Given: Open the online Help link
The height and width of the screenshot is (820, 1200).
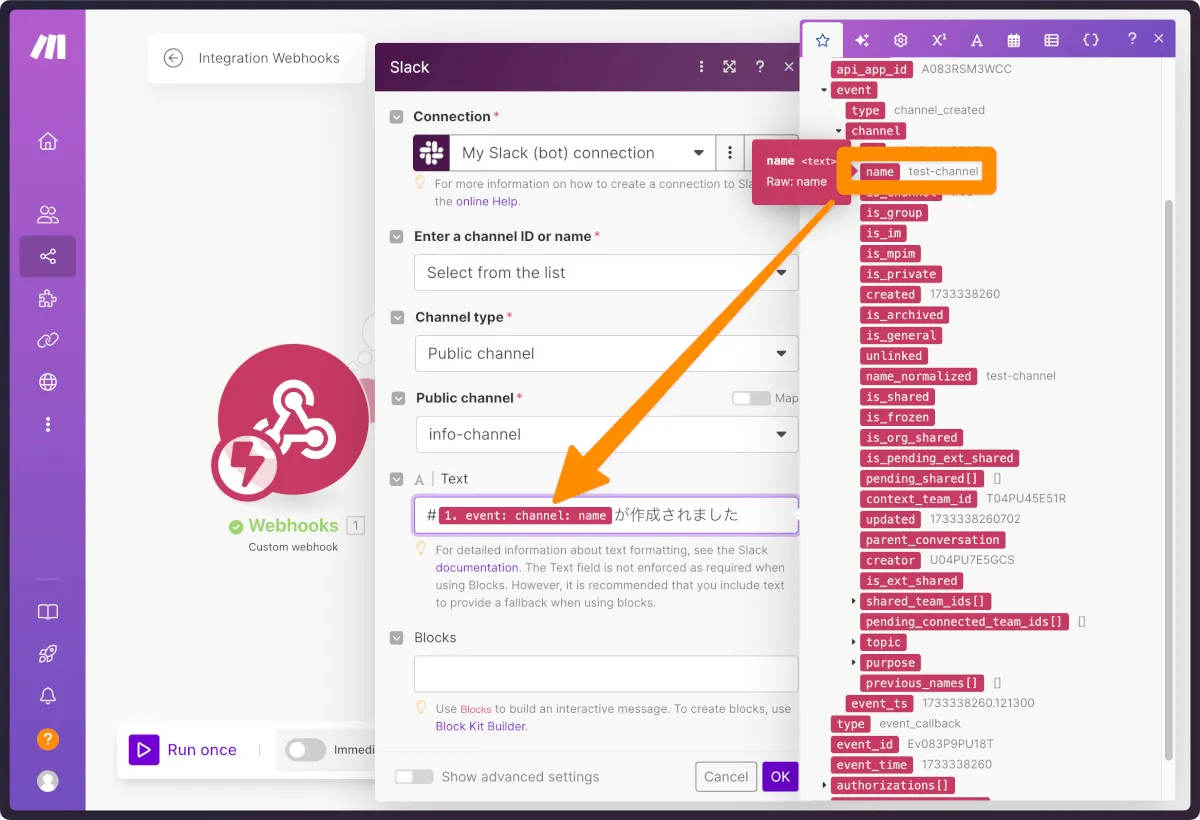Looking at the screenshot, I should 488,201.
